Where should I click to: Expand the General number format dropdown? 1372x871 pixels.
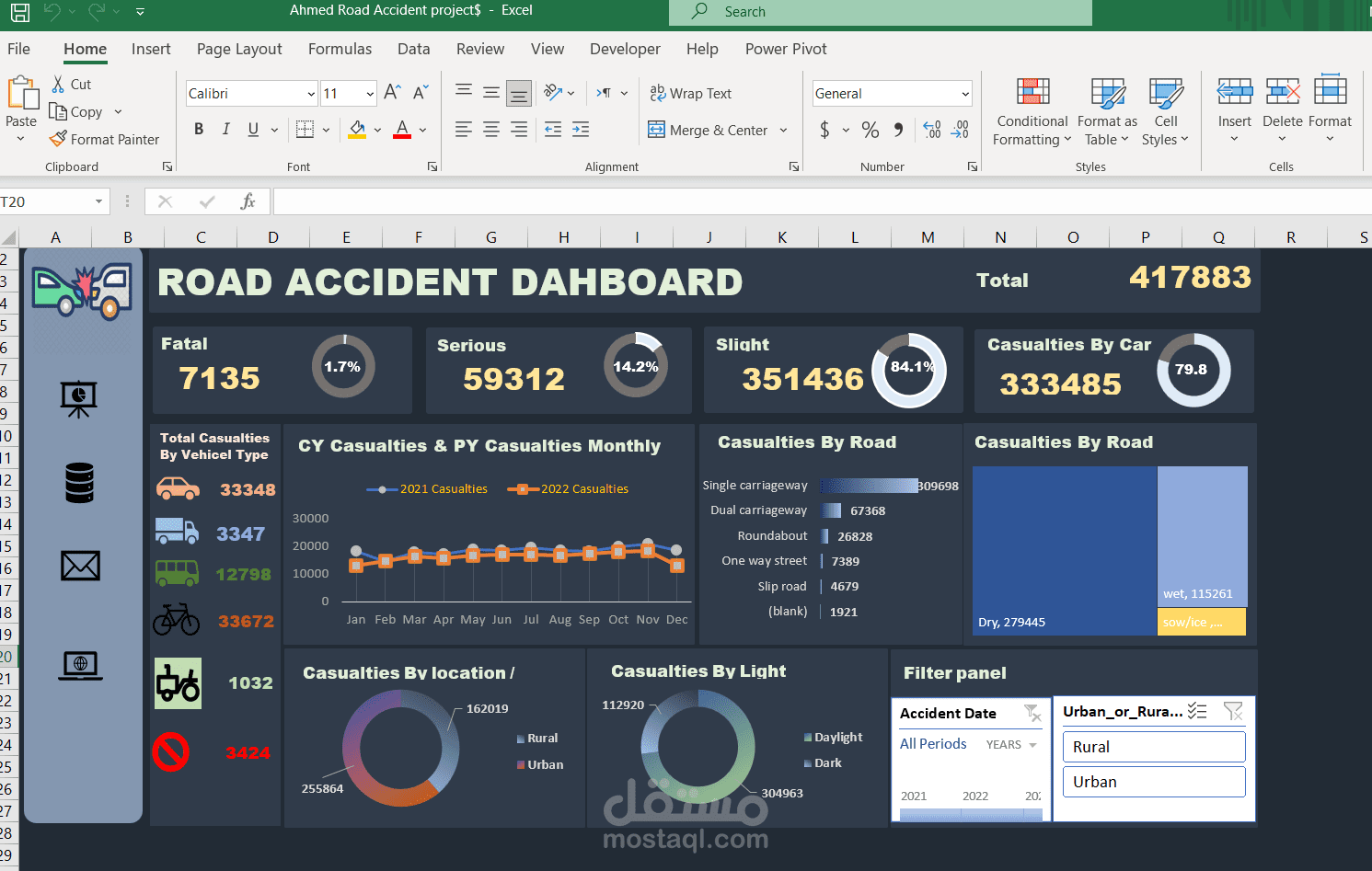965,94
